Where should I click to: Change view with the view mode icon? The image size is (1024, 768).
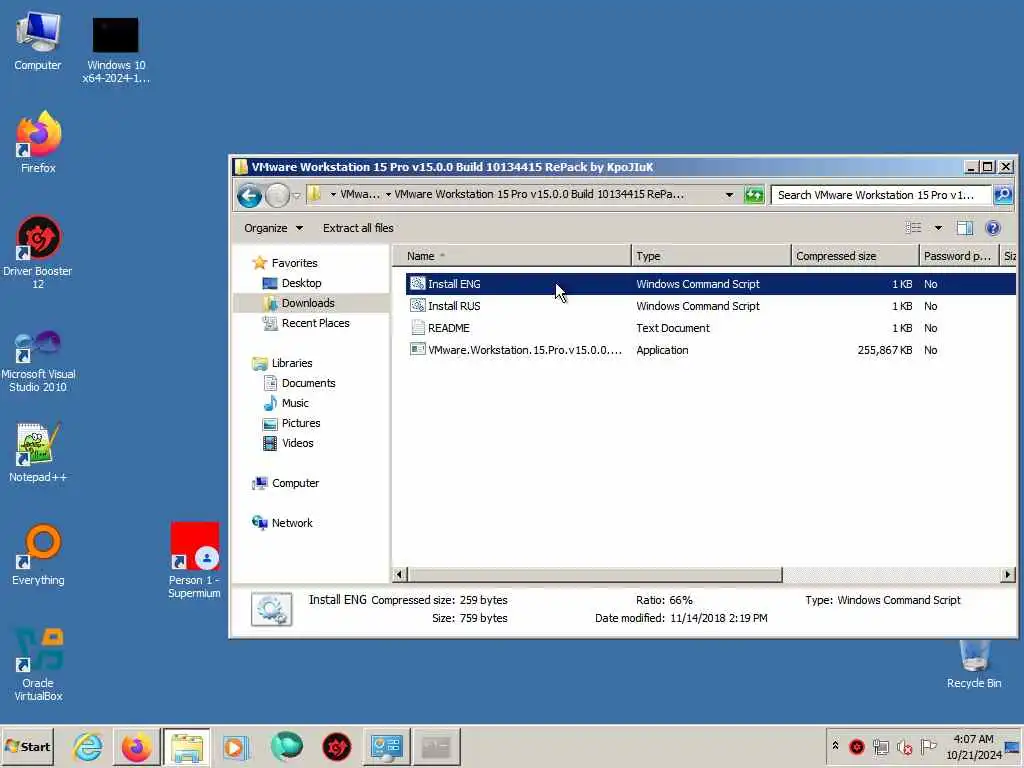914,228
